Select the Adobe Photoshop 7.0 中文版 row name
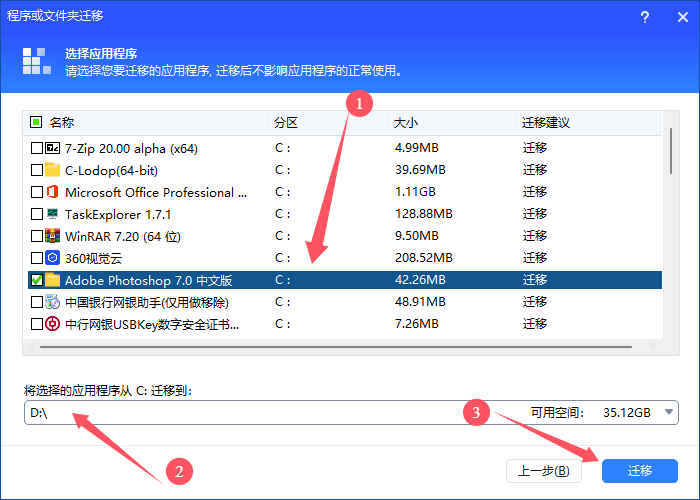 (x=149, y=280)
